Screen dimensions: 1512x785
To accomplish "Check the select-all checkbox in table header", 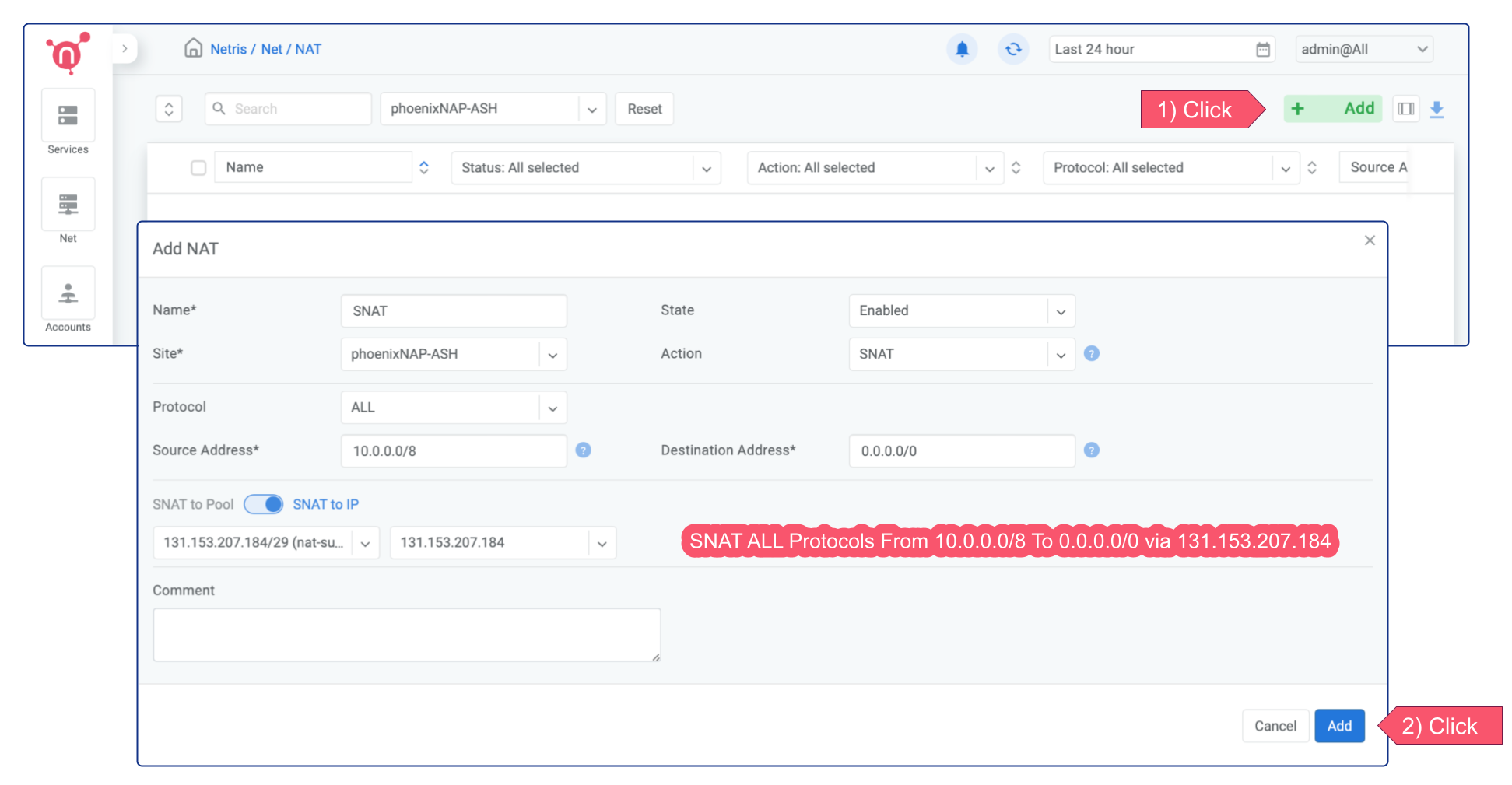I will pos(198,168).
